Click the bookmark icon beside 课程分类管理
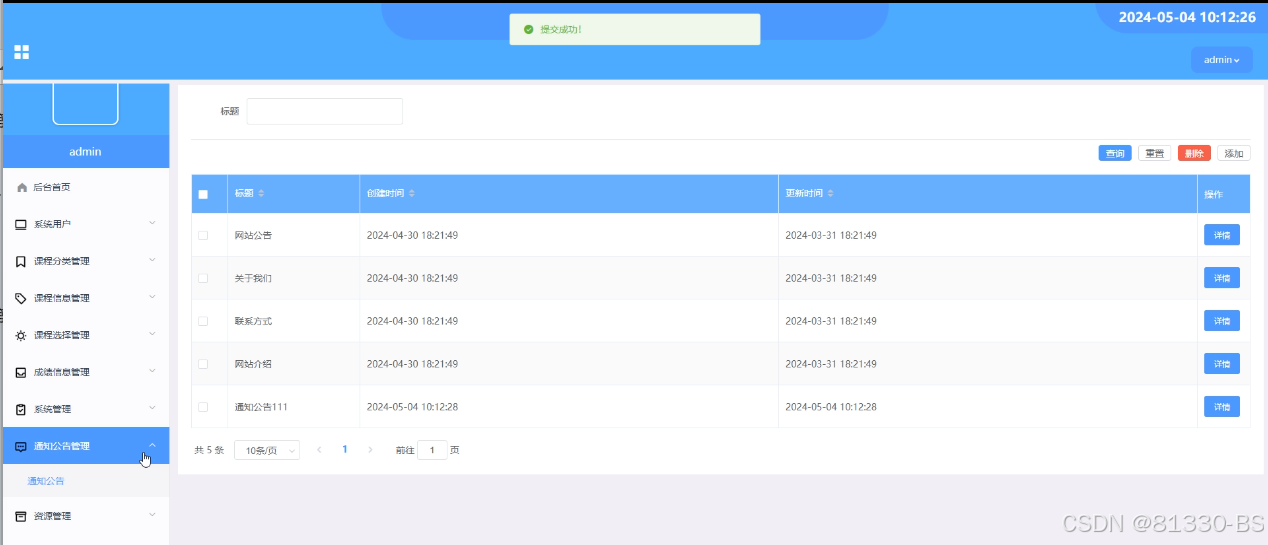The width and height of the screenshot is (1268, 545). [x=21, y=261]
